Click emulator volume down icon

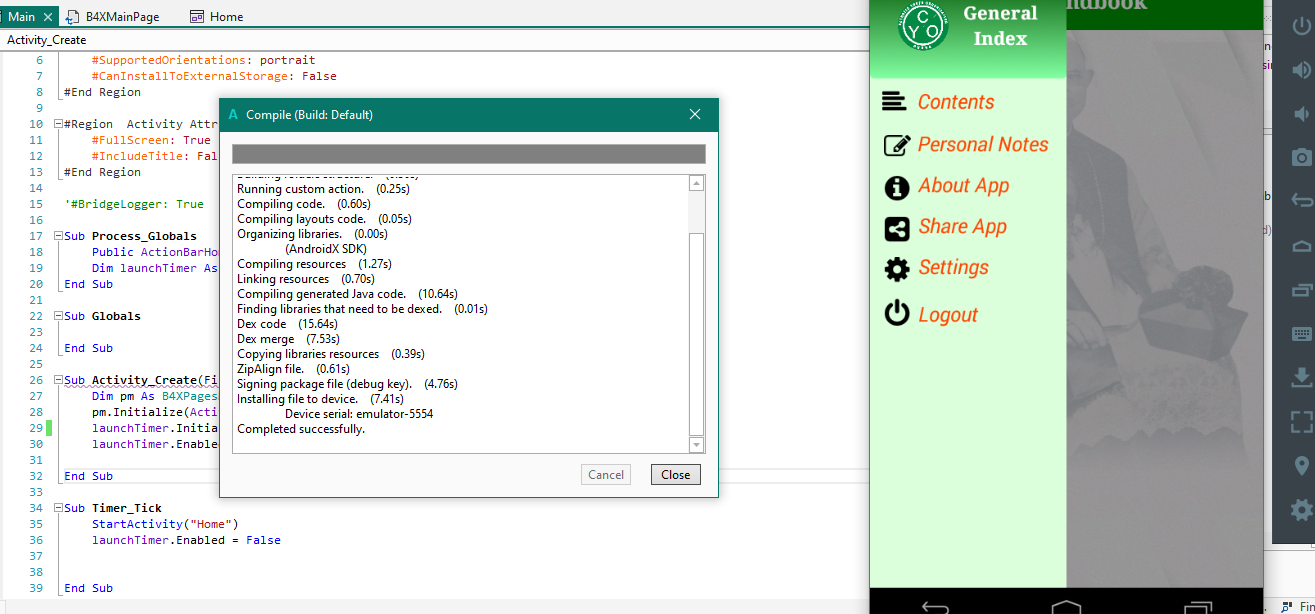[x=1301, y=113]
